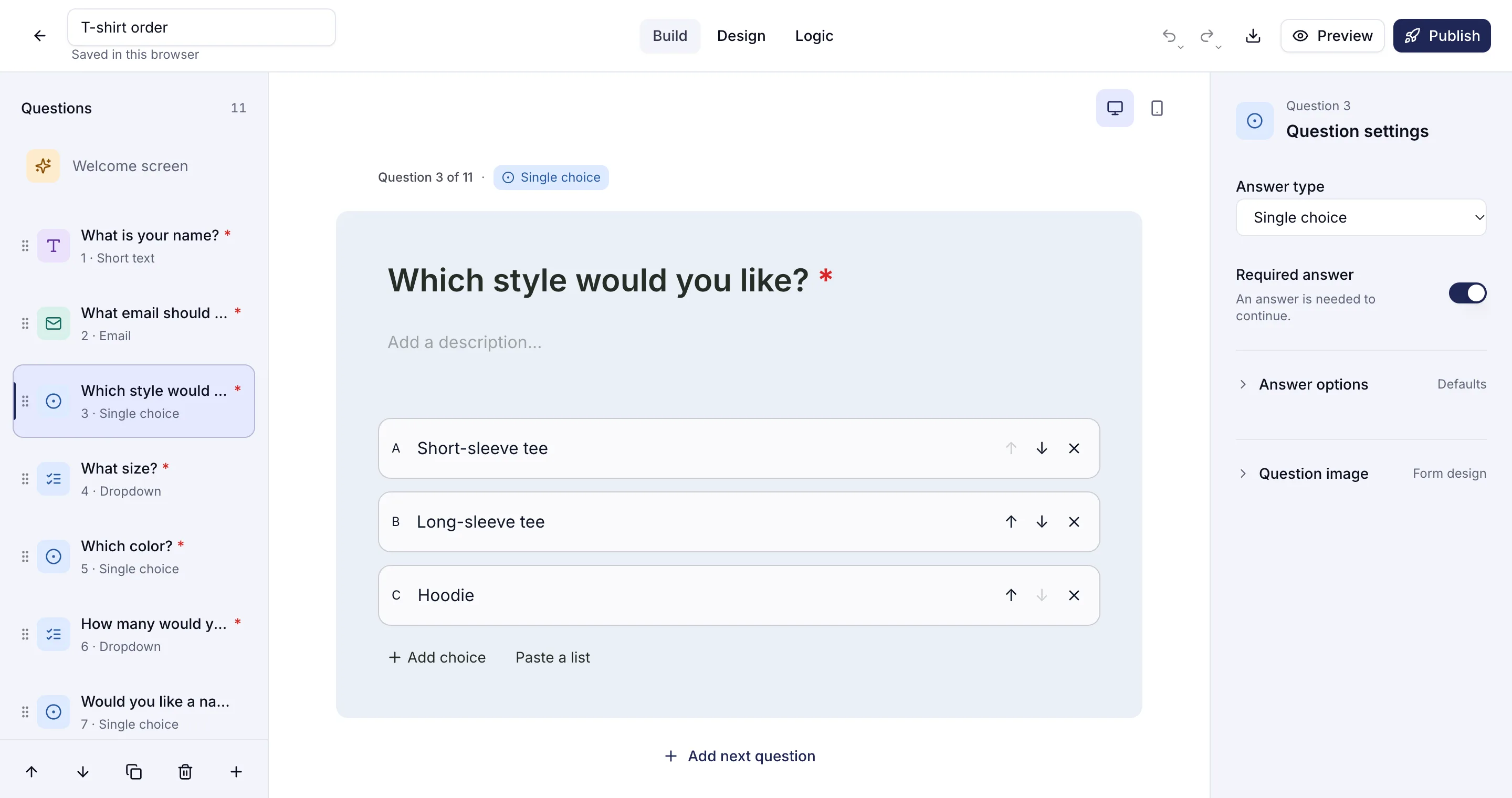
Task: Click Add next question
Action: coord(739,756)
